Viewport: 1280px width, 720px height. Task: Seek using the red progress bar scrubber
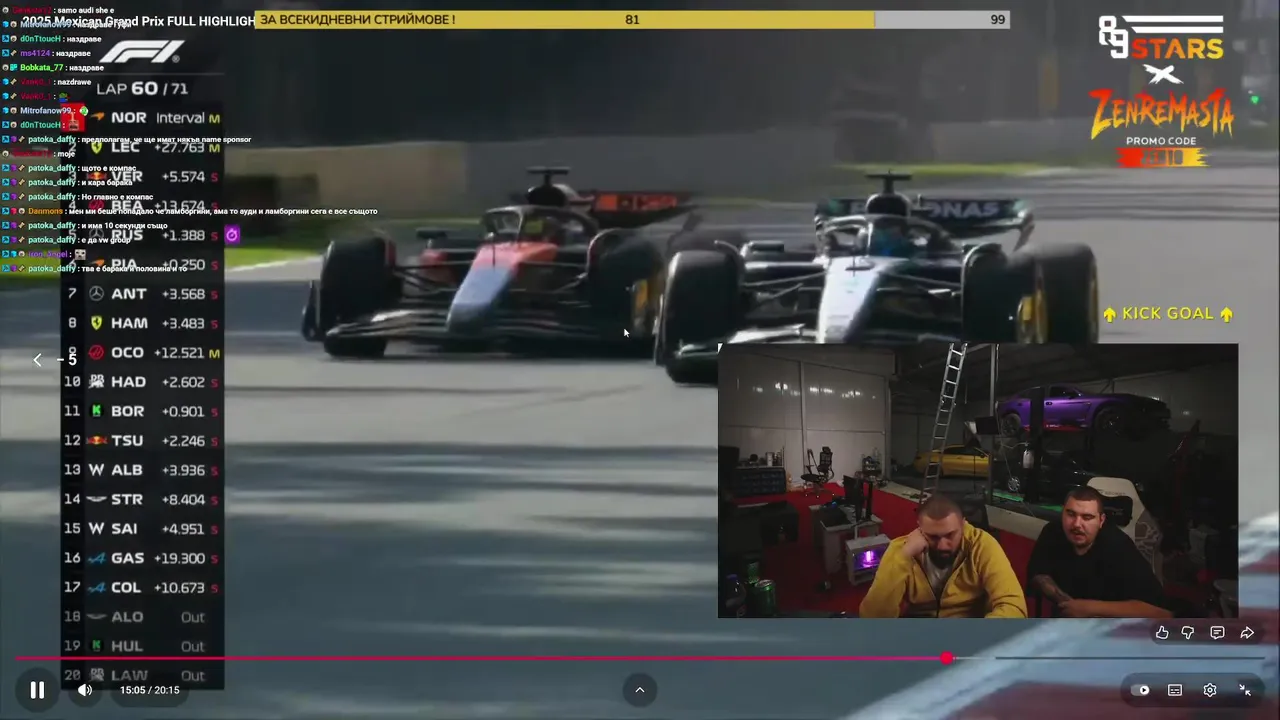click(946, 658)
